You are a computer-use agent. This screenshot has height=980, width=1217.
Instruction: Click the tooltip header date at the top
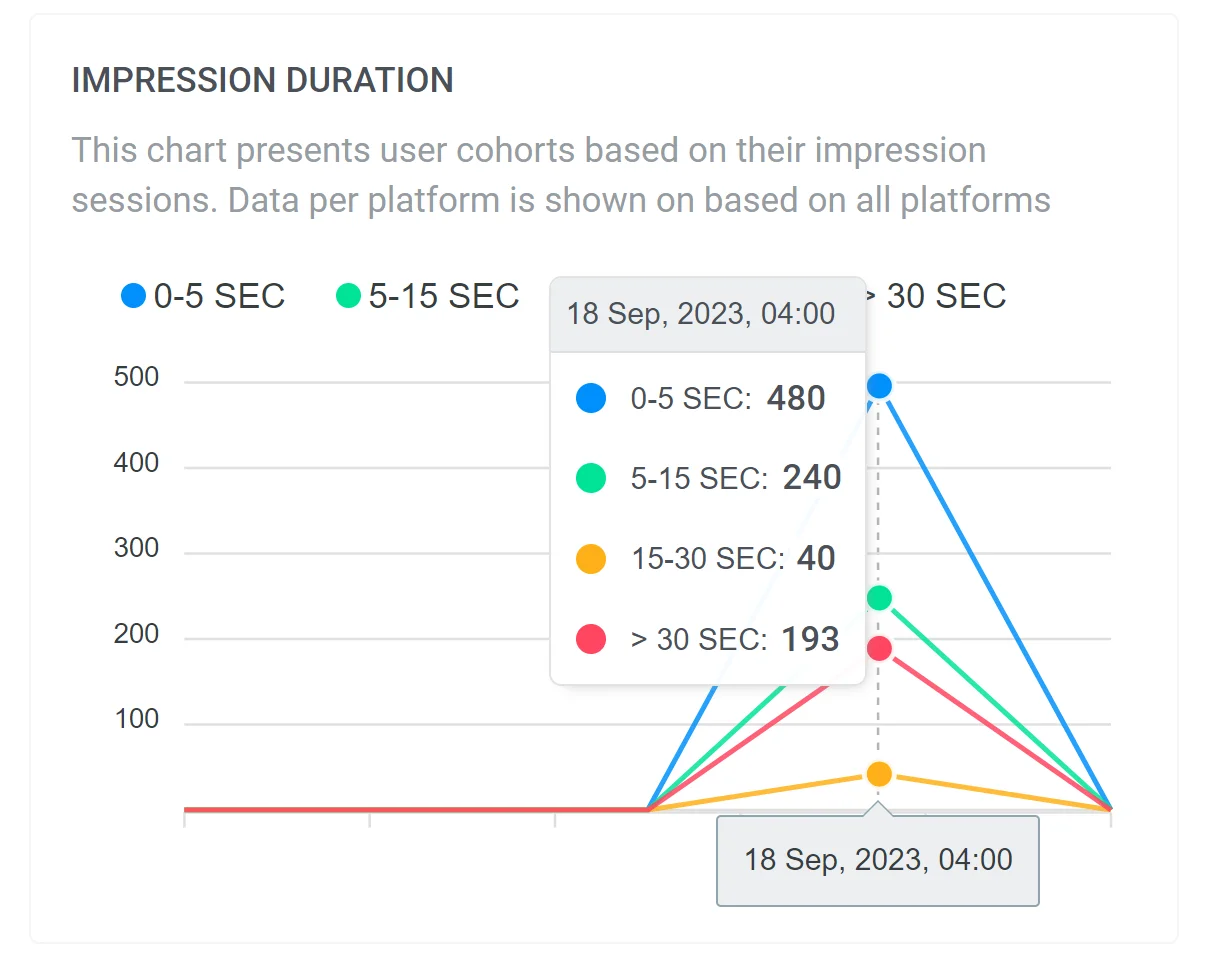pyautogui.click(x=701, y=314)
